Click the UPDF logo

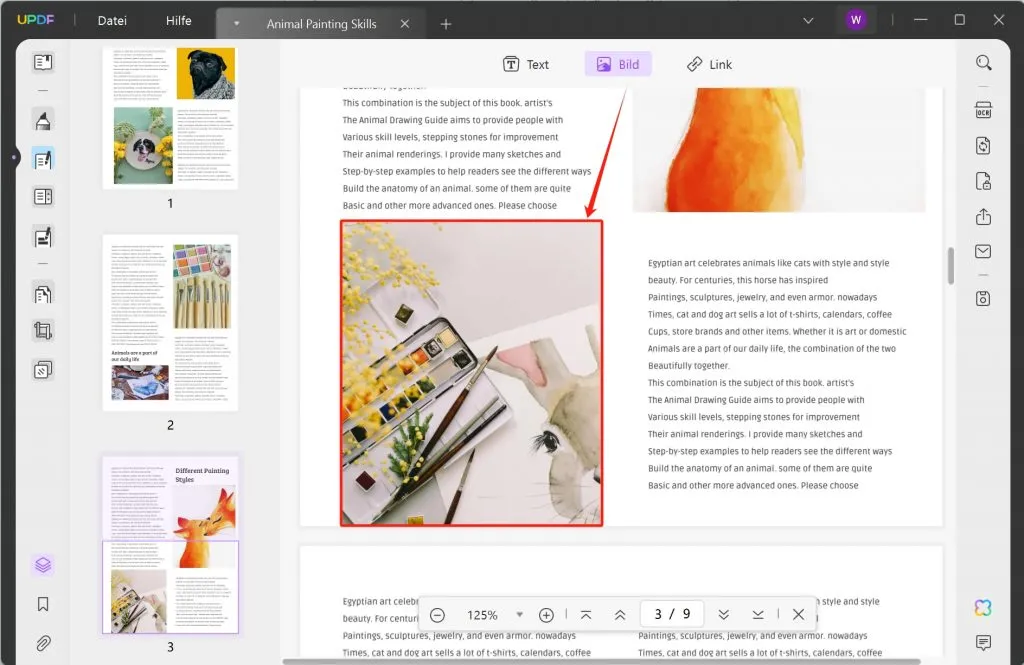(35, 20)
